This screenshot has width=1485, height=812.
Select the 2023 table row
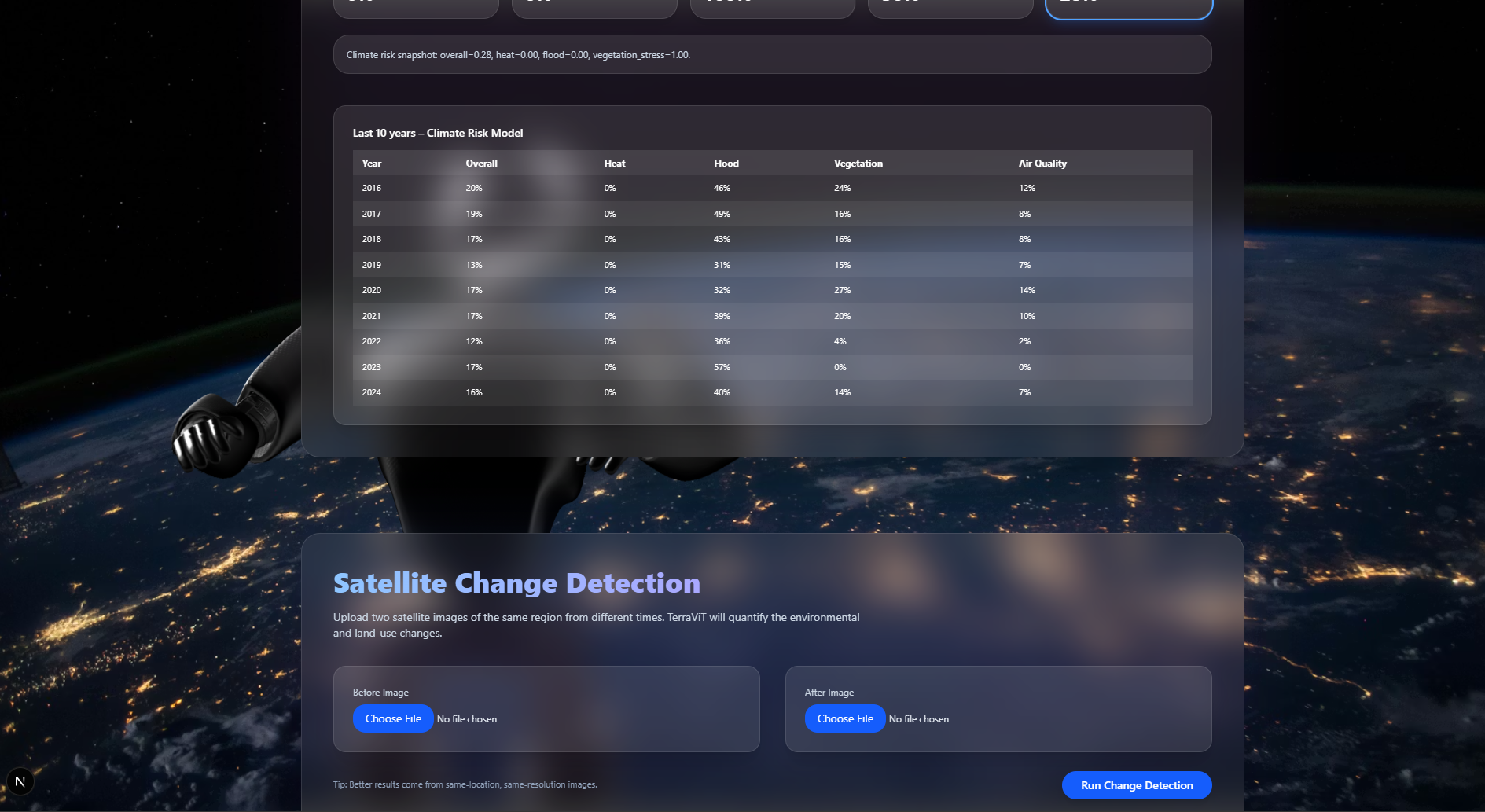click(x=772, y=367)
